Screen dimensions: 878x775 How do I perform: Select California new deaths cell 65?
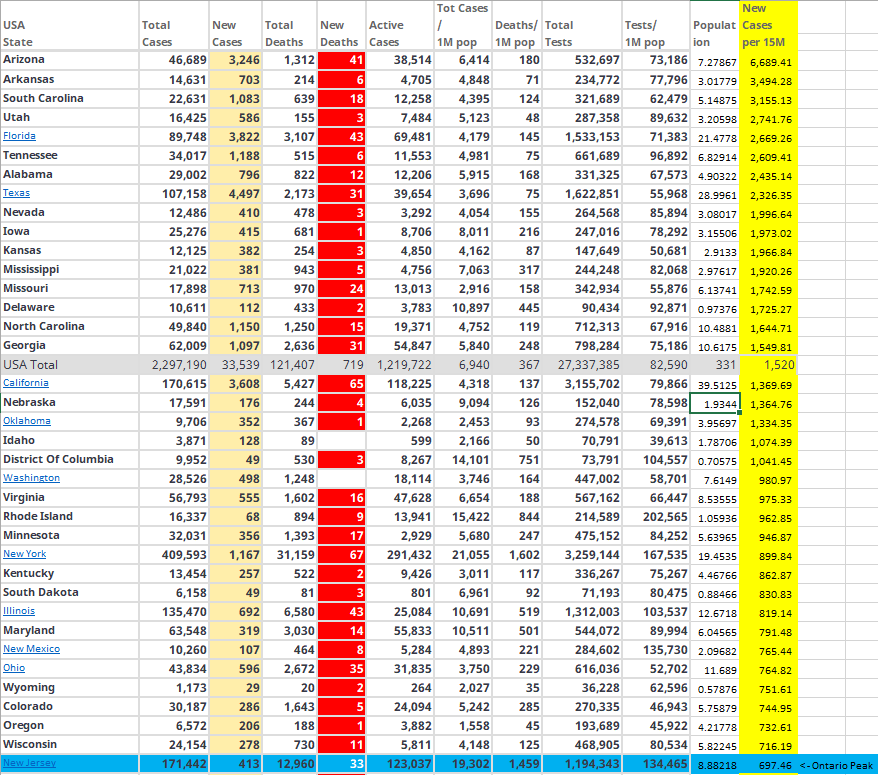point(342,384)
